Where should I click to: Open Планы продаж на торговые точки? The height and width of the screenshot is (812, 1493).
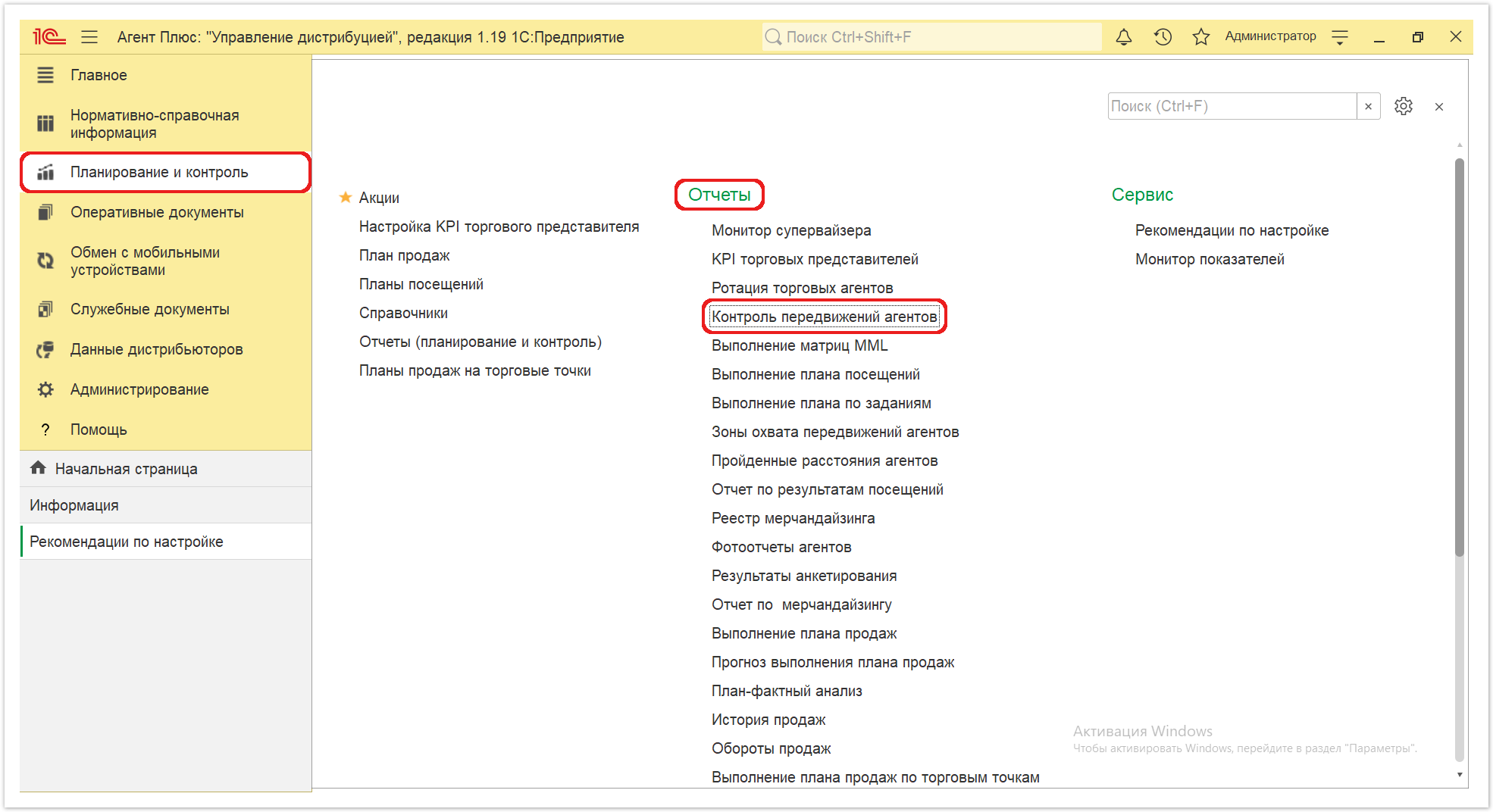click(474, 370)
